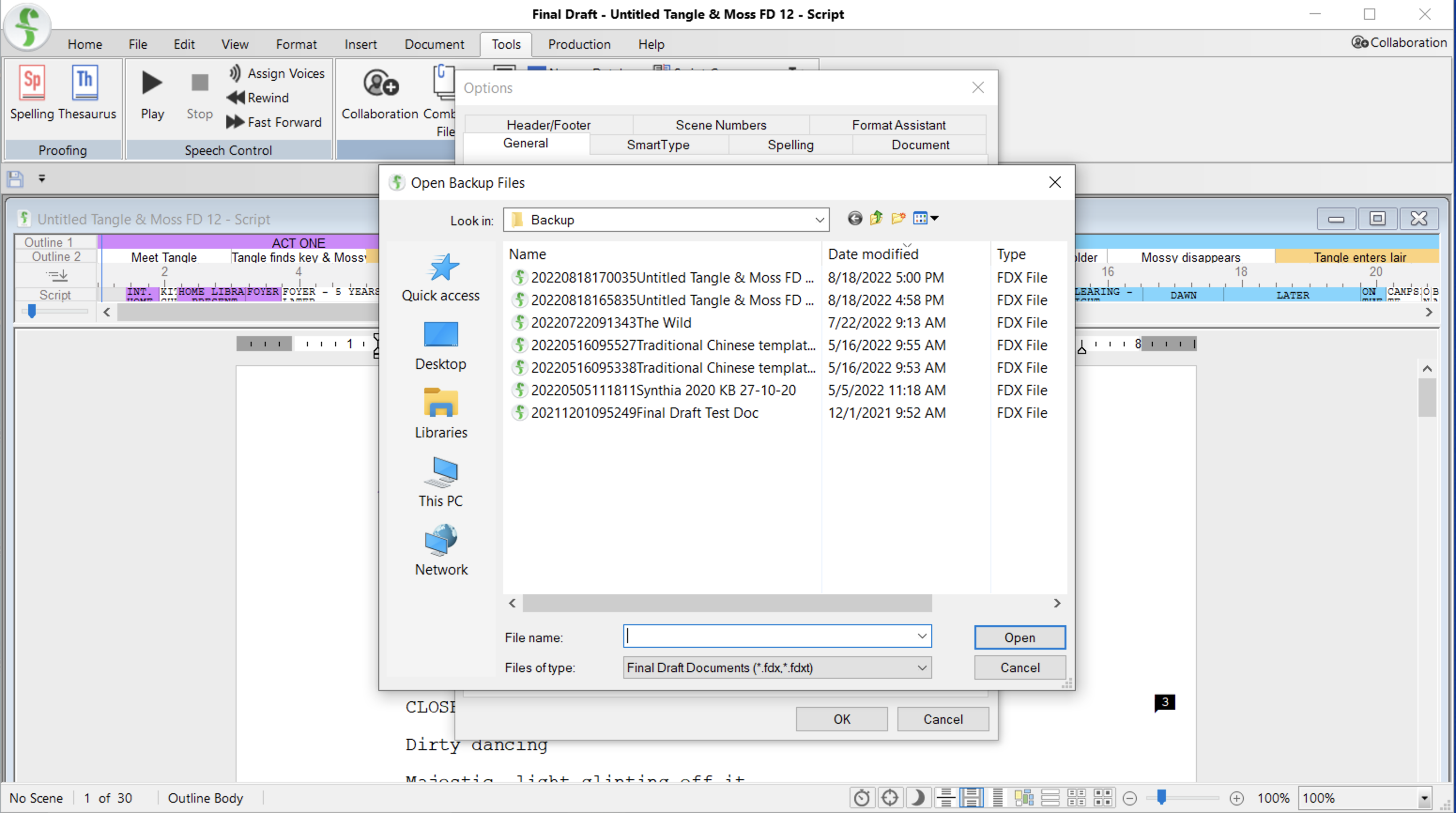Create a new folder in the Backup dialog

(x=898, y=219)
